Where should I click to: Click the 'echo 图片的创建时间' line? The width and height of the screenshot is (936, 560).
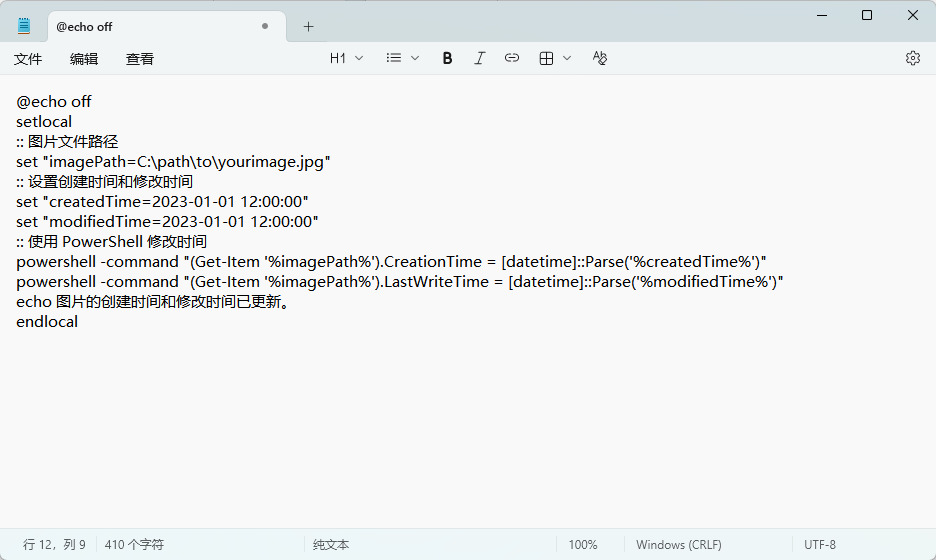(x=153, y=301)
